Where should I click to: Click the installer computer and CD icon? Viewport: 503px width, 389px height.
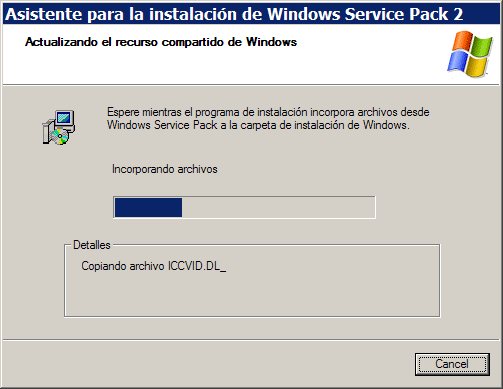click(59, 127)
